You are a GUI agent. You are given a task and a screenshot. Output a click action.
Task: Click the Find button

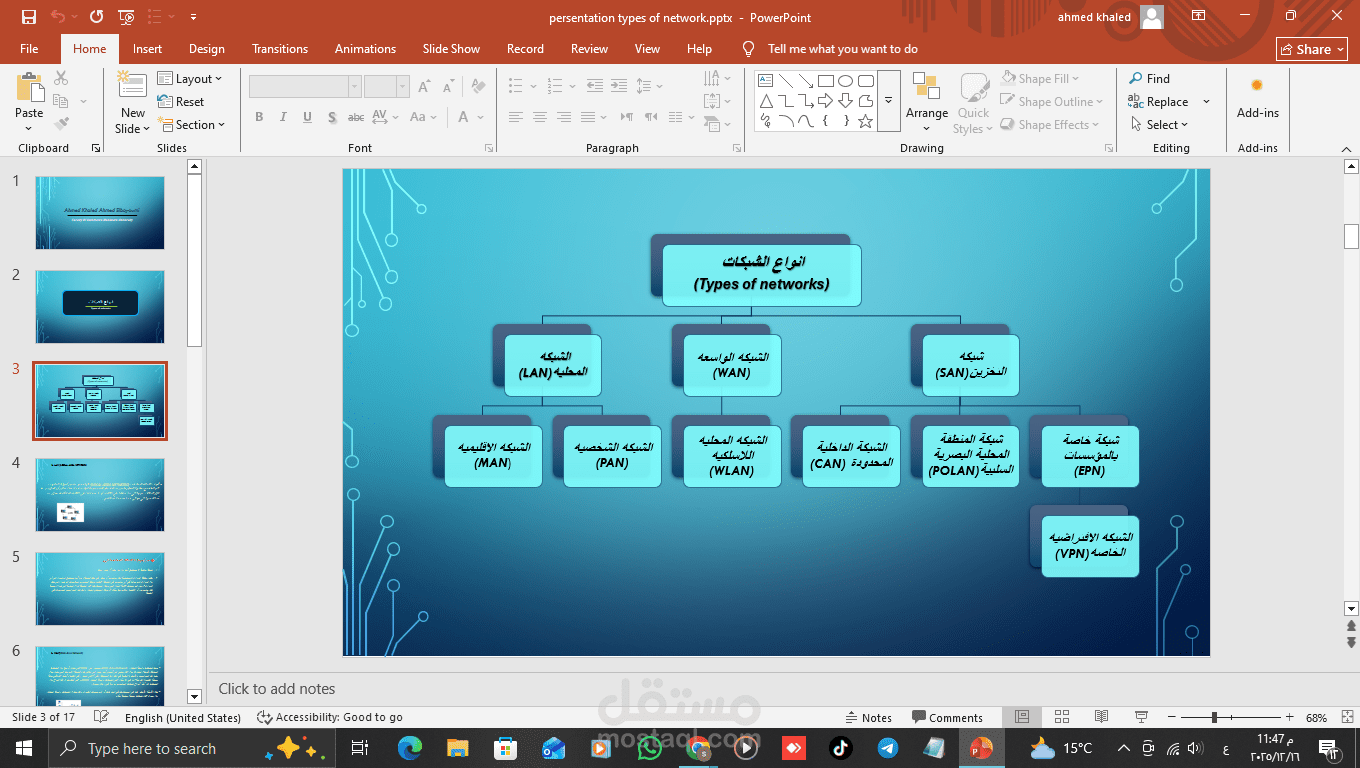[1149, 79]
